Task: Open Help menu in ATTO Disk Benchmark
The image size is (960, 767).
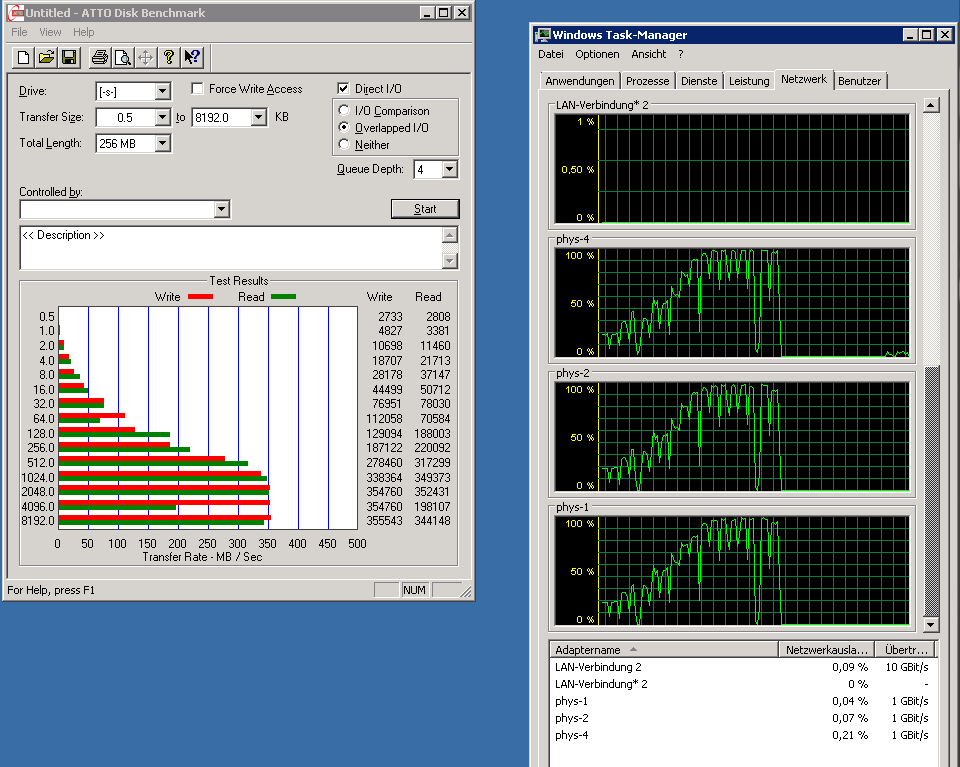Action: [x=84, y=32]
